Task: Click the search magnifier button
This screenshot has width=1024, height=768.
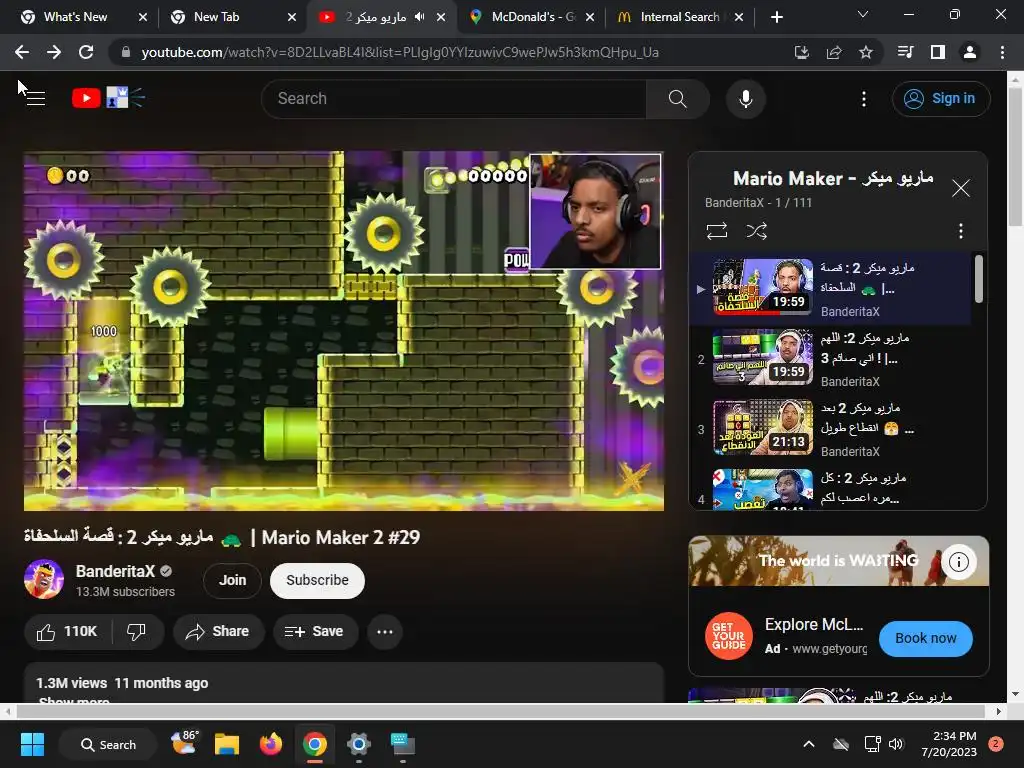Action: [x=677, y=99]
